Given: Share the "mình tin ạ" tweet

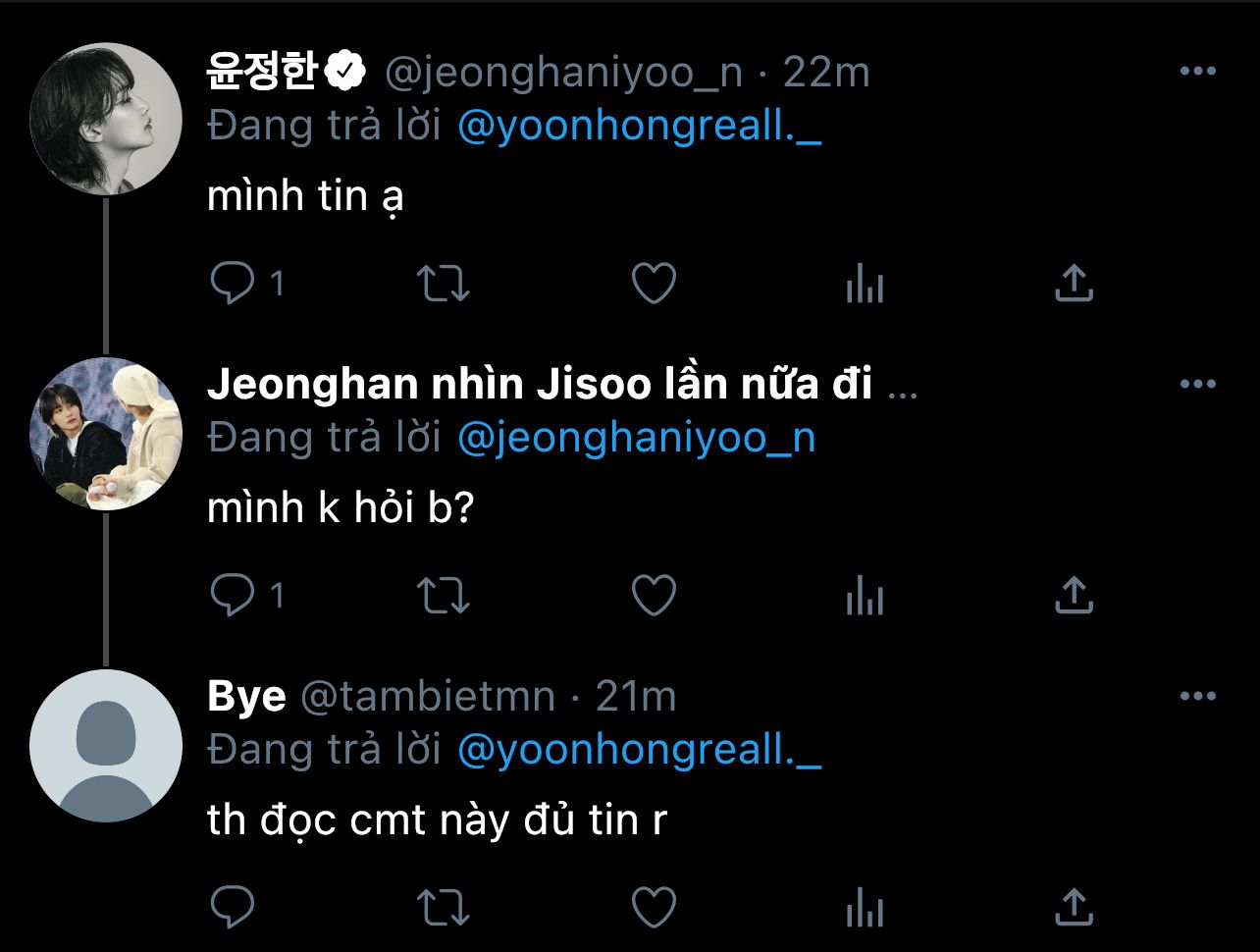Looking at the screenshot, I should click(1074, 283).
